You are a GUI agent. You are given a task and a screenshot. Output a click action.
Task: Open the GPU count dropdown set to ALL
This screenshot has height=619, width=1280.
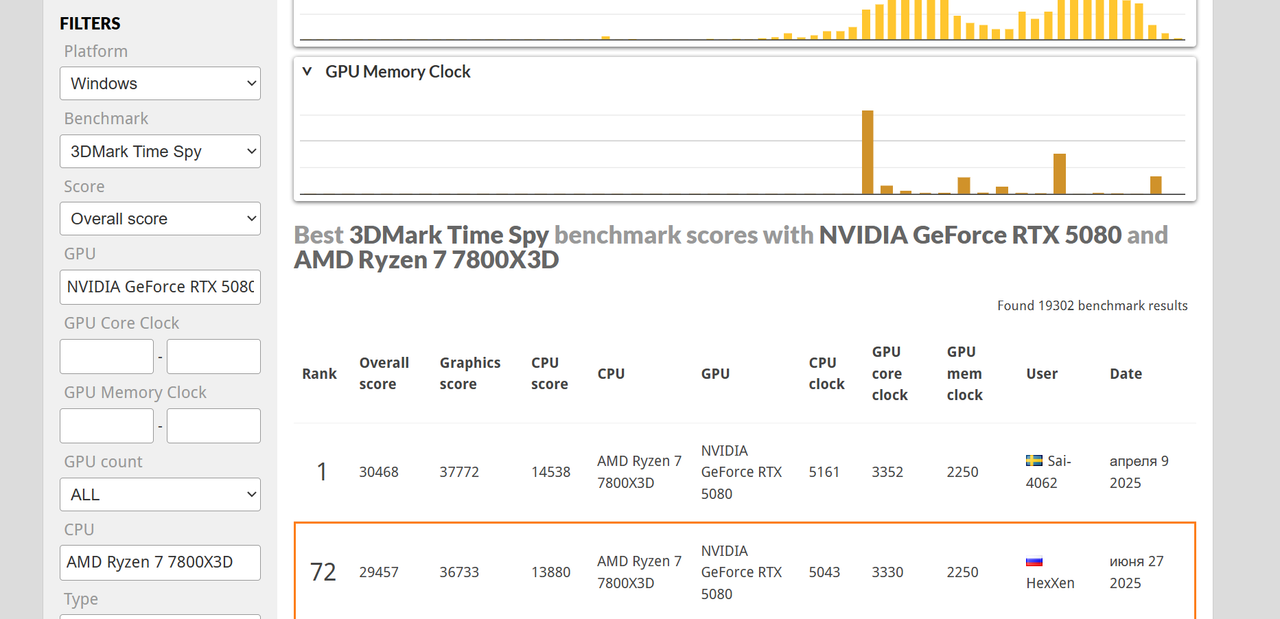(x=160, y=494)
